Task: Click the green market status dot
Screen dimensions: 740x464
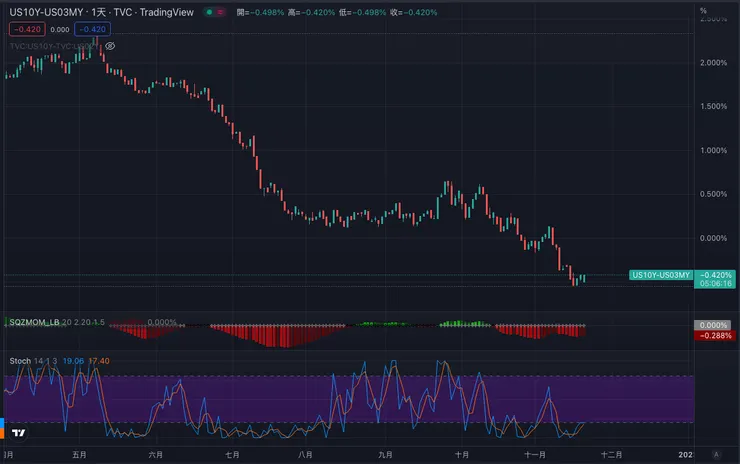Action: (209, 12)
